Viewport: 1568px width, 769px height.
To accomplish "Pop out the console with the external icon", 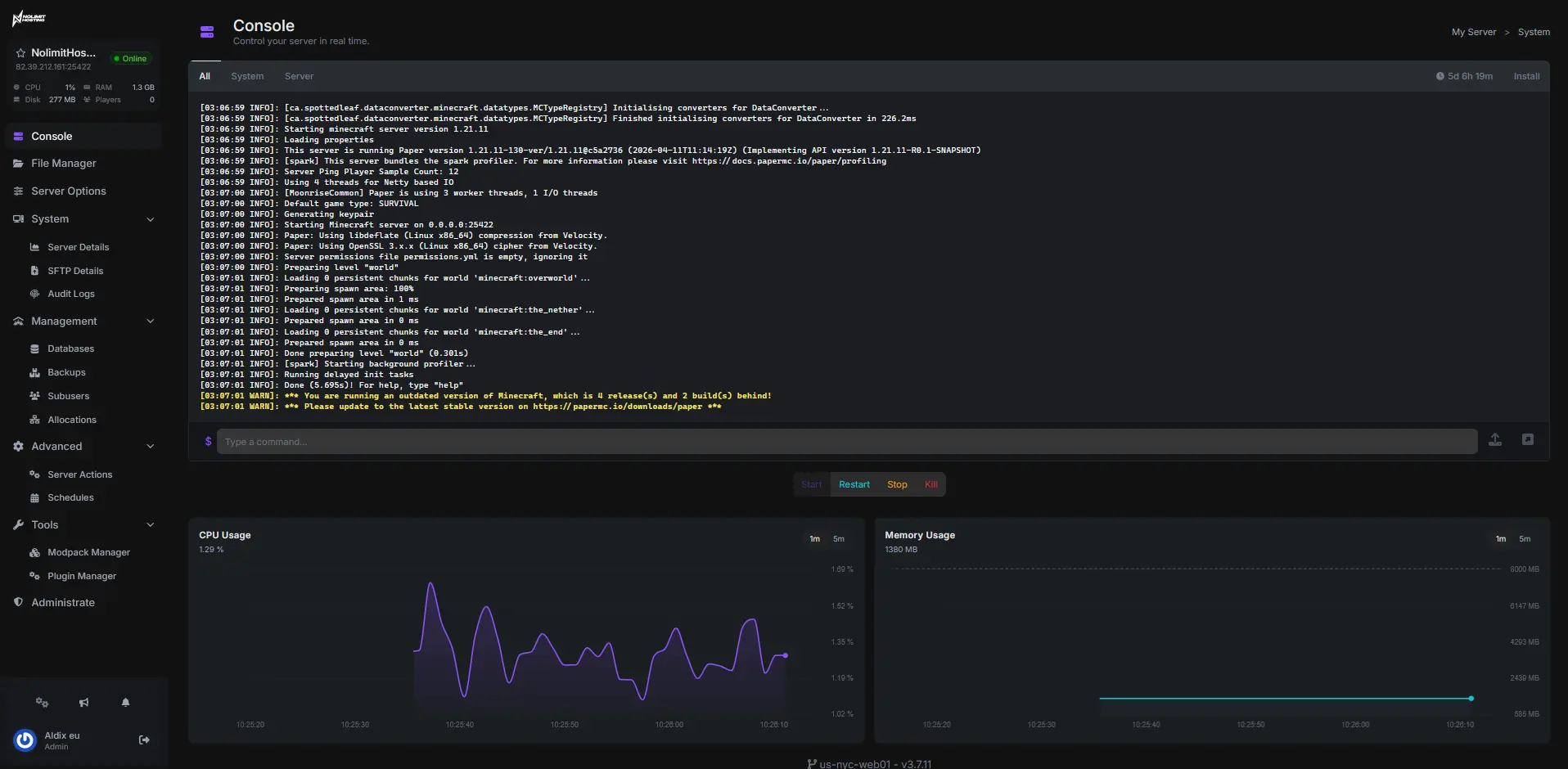I will (x=1527, y=440).
